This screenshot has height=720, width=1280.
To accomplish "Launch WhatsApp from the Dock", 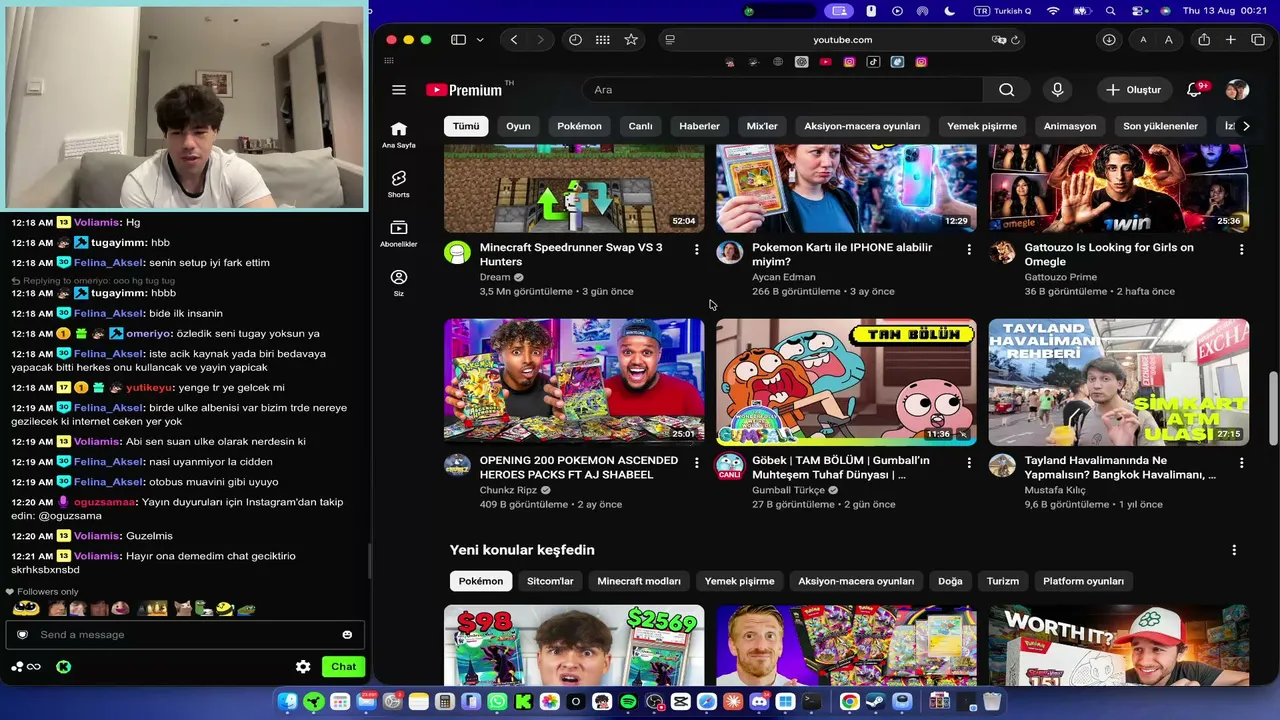I will [x=497, y=702].
